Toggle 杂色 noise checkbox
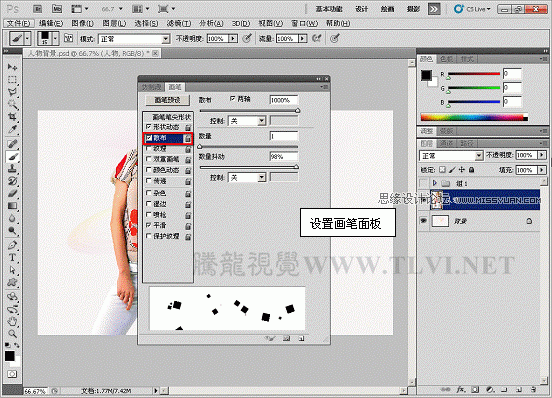The height and width of the screenshot is (398, 552). 149,193
